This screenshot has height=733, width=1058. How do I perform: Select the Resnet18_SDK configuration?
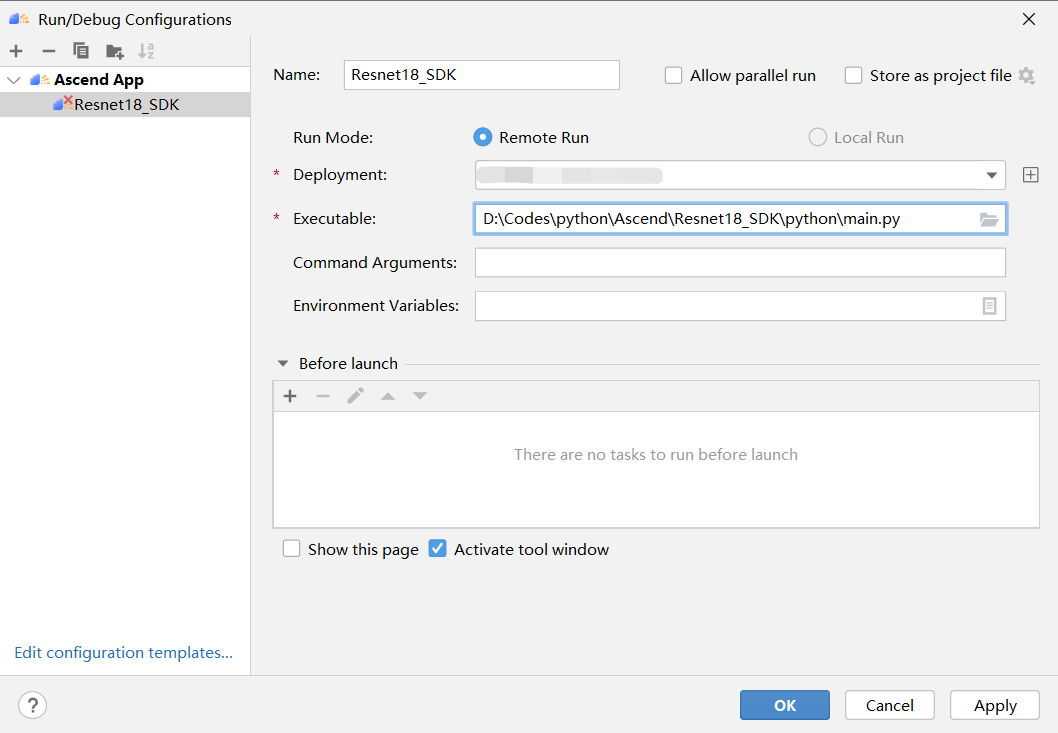(125, 105)
